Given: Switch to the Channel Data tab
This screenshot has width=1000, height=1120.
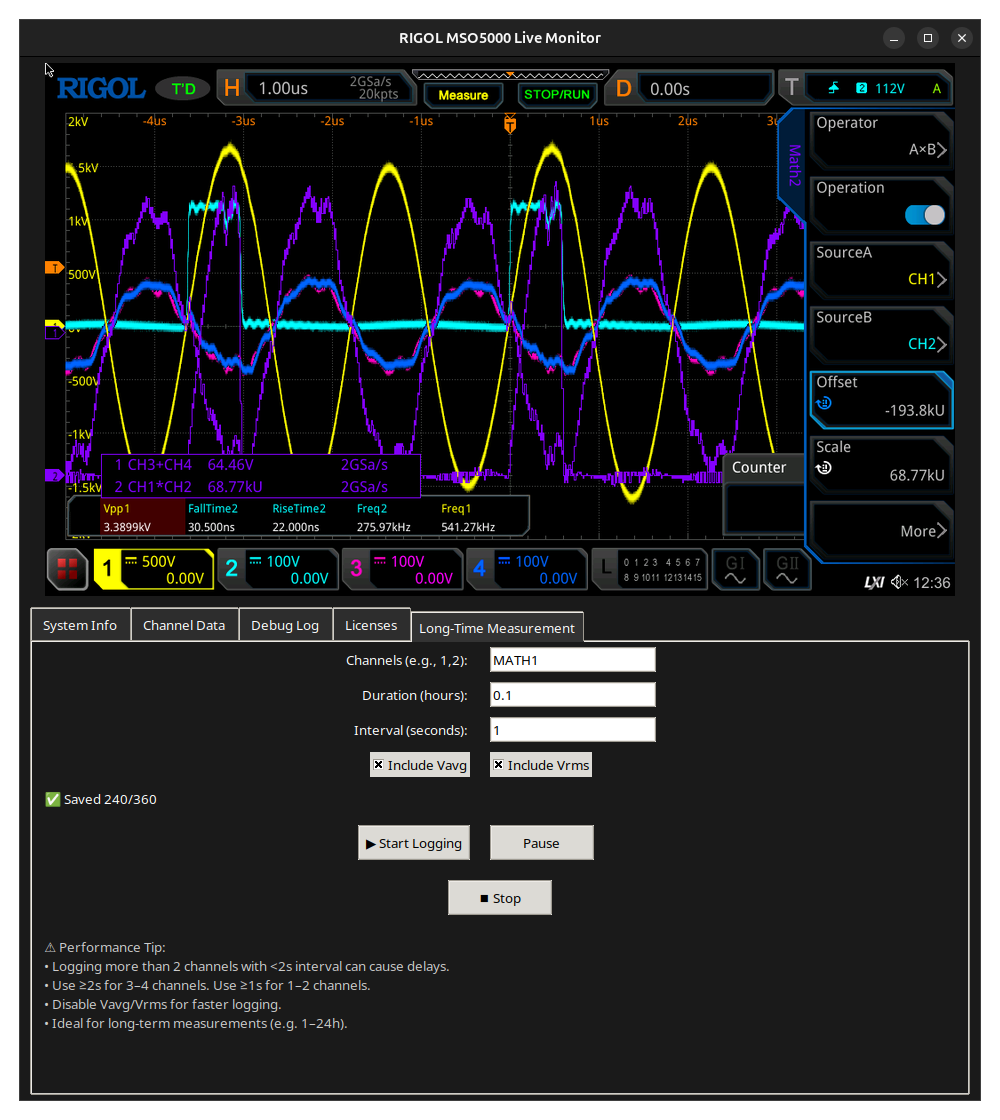Looking at the screenshot, I should coord(184,625).
